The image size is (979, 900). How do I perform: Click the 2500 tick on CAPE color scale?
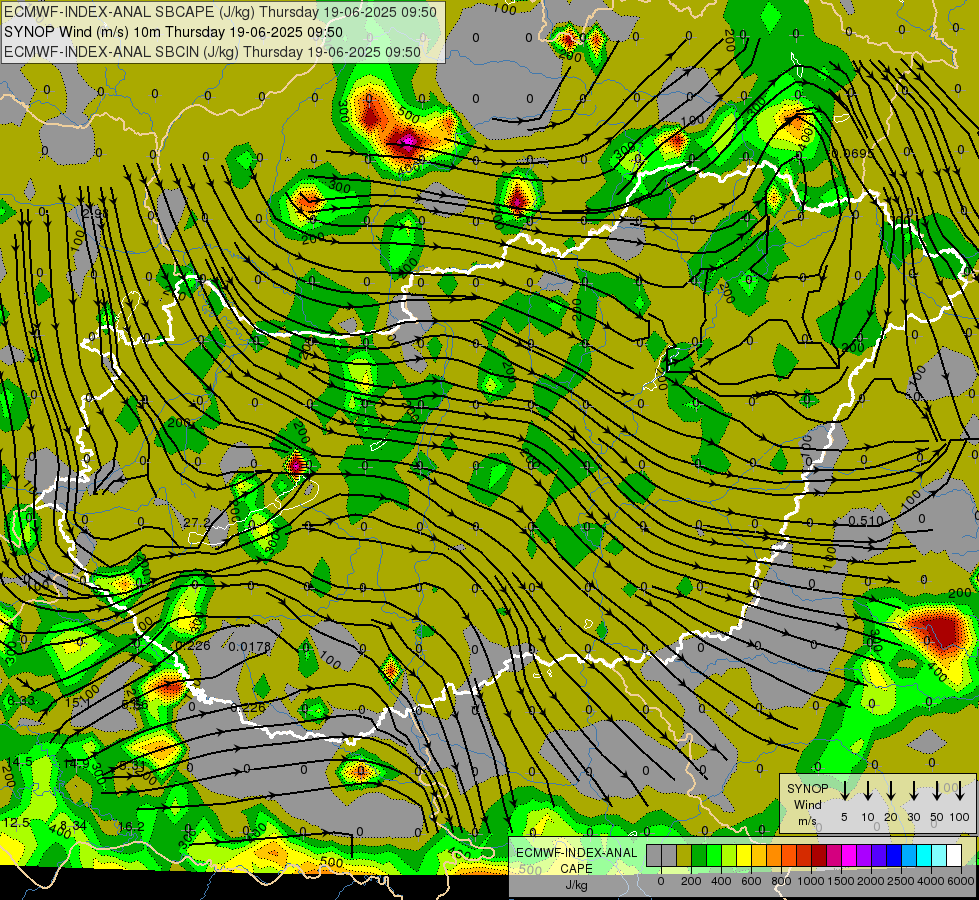click(x=901, y=881)
